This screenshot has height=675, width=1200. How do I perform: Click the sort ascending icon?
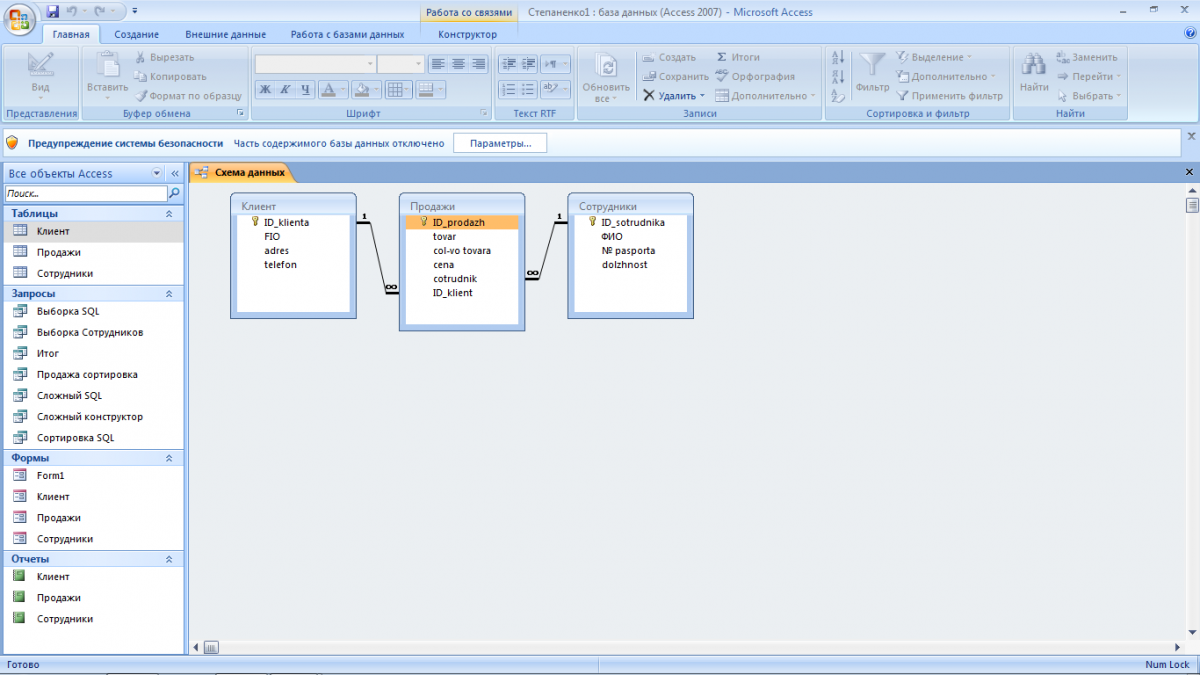tap(838, 58)
